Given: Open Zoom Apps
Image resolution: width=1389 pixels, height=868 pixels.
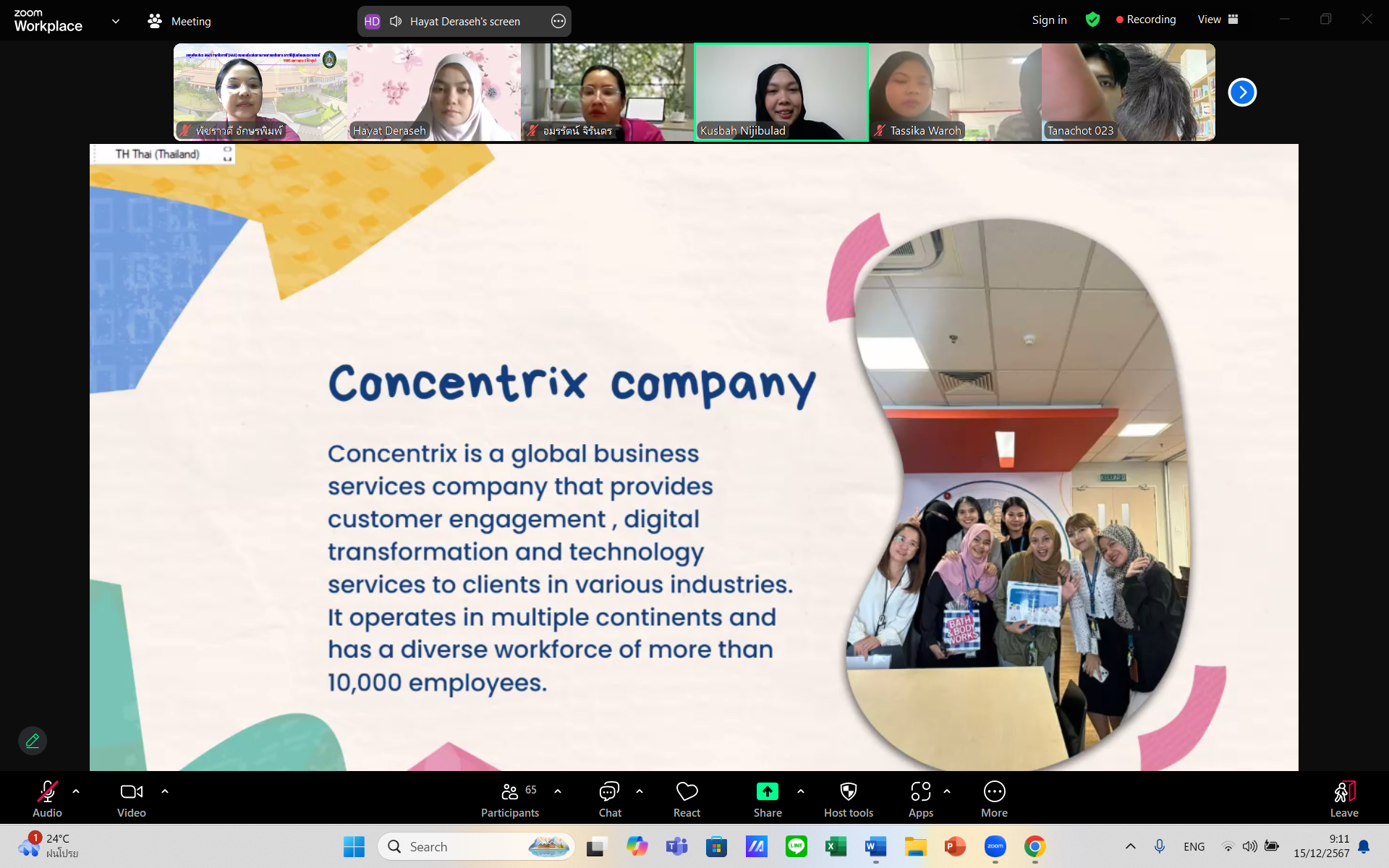Looking at the screenshot, I should pos(921,799).
